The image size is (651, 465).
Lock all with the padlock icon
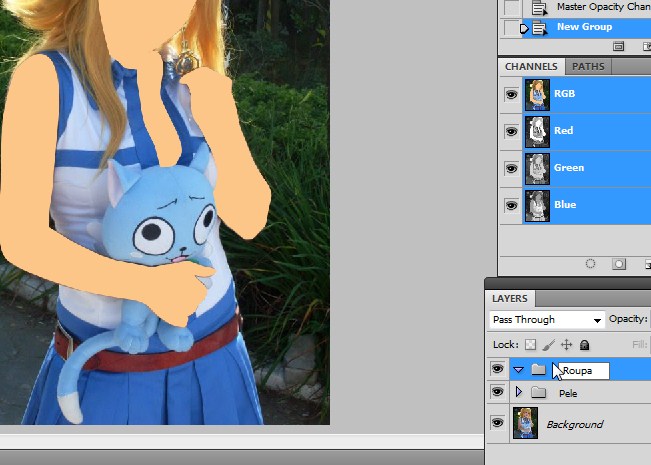click(x=584, y=345)
